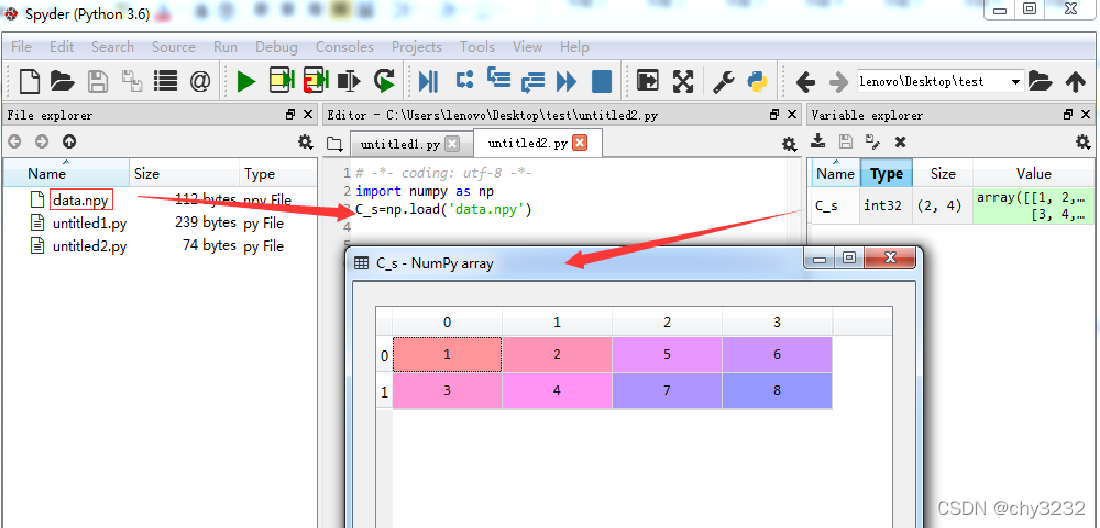
Task: Step into function in debugger
Action: tap(499, 79)
